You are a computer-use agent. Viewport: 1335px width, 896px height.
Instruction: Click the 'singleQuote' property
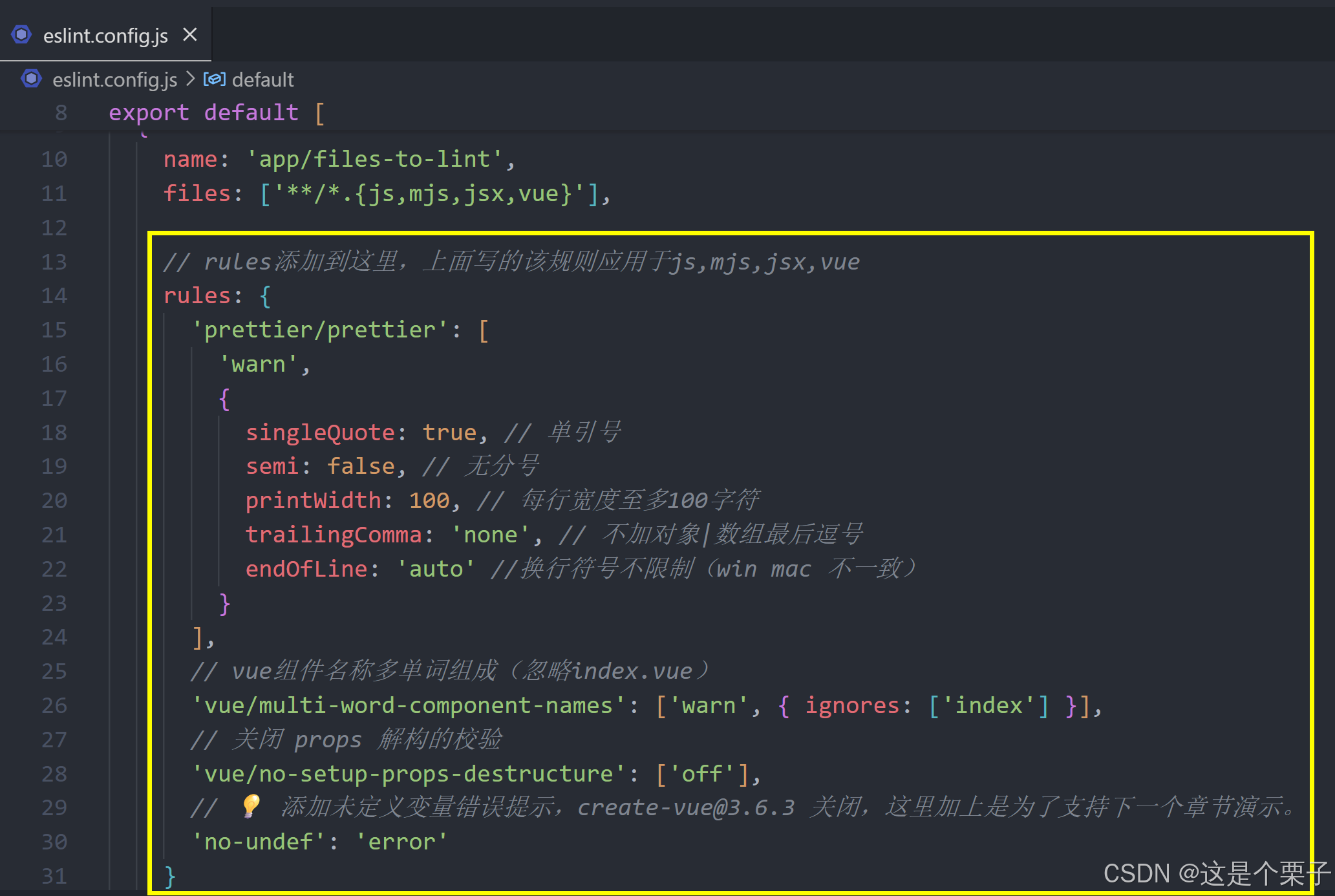(320, 432)
